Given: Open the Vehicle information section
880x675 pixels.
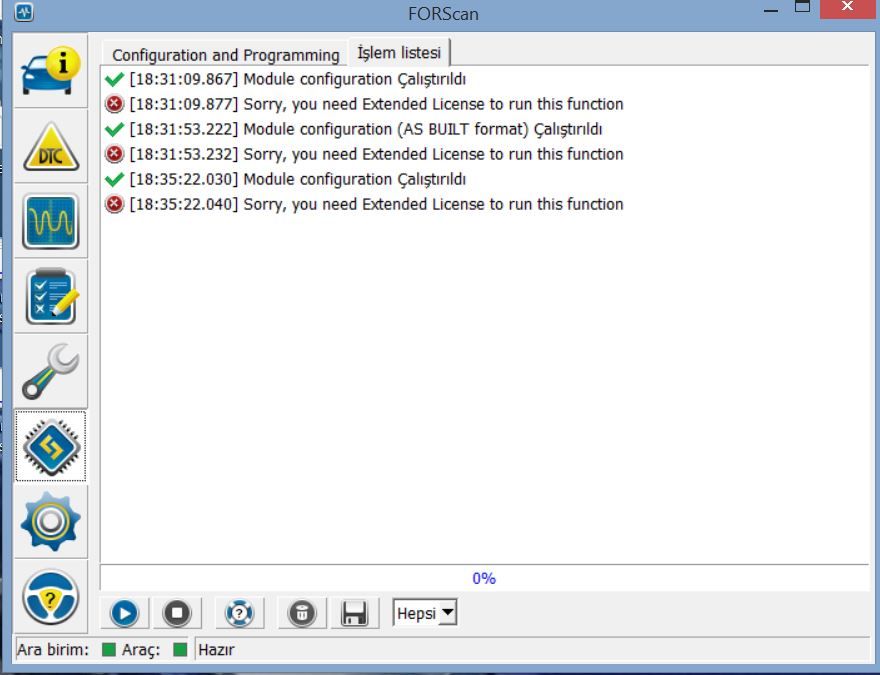Looking at the screenshot, I should point(51,71).
